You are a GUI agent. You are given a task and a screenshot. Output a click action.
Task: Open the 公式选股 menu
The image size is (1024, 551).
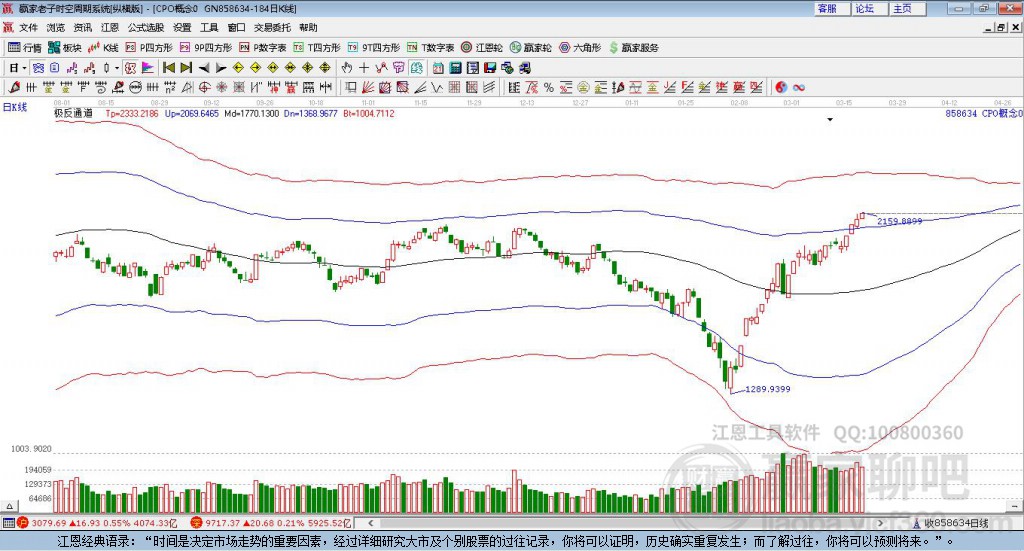pyautogui.click(x=146, y=27)
